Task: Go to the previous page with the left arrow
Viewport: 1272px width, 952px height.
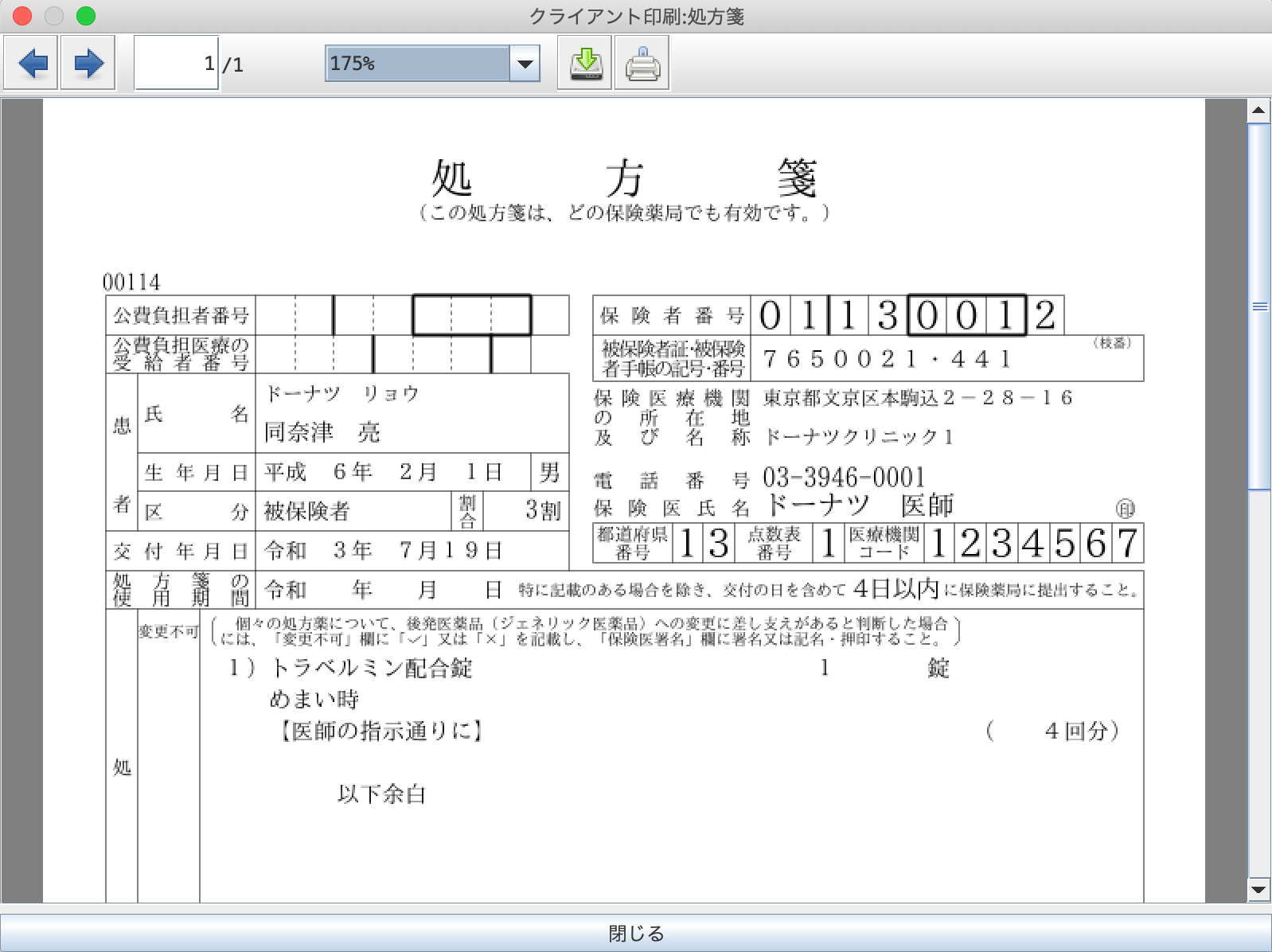Action: click(x=33, y=63)
